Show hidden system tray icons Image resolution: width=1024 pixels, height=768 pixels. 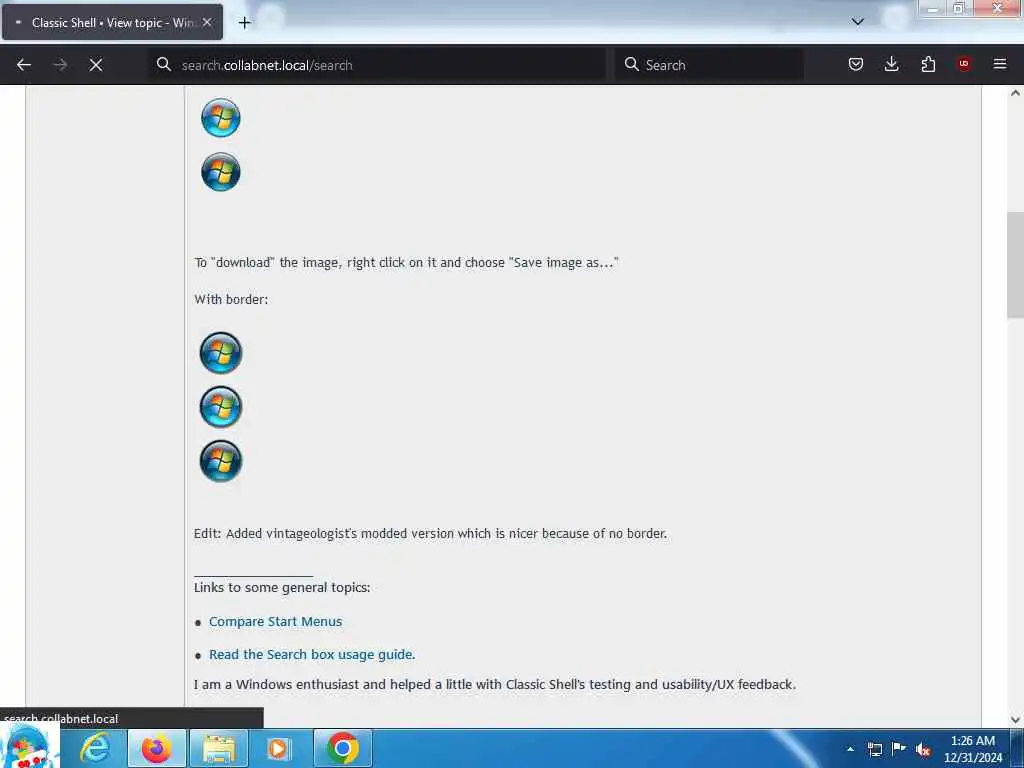pyautogui.click(x=850, y=749)
